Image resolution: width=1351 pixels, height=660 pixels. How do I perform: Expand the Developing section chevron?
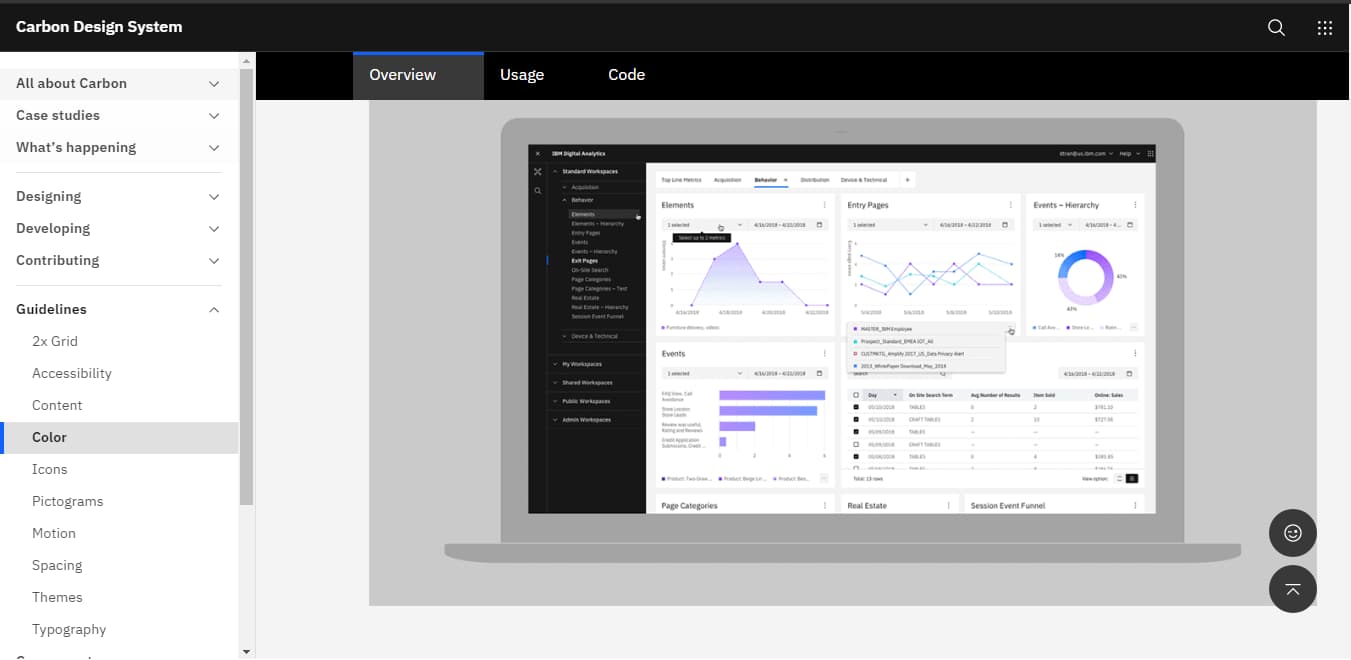[214, 229]
